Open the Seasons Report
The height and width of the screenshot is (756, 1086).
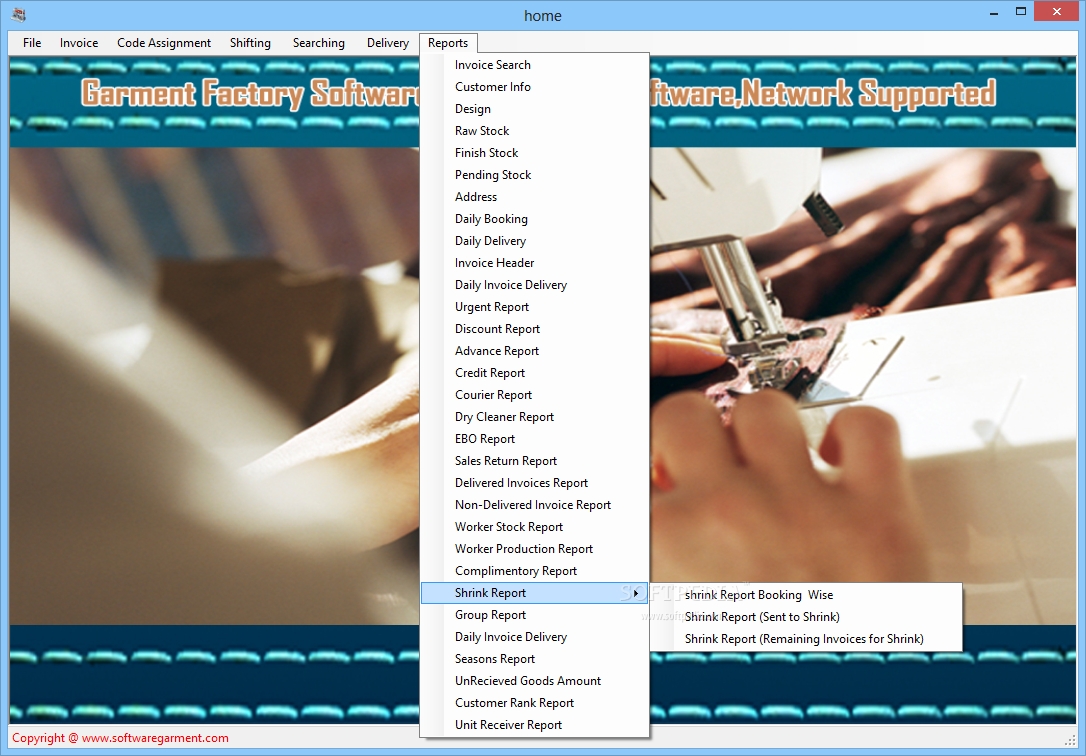[535, 659]
